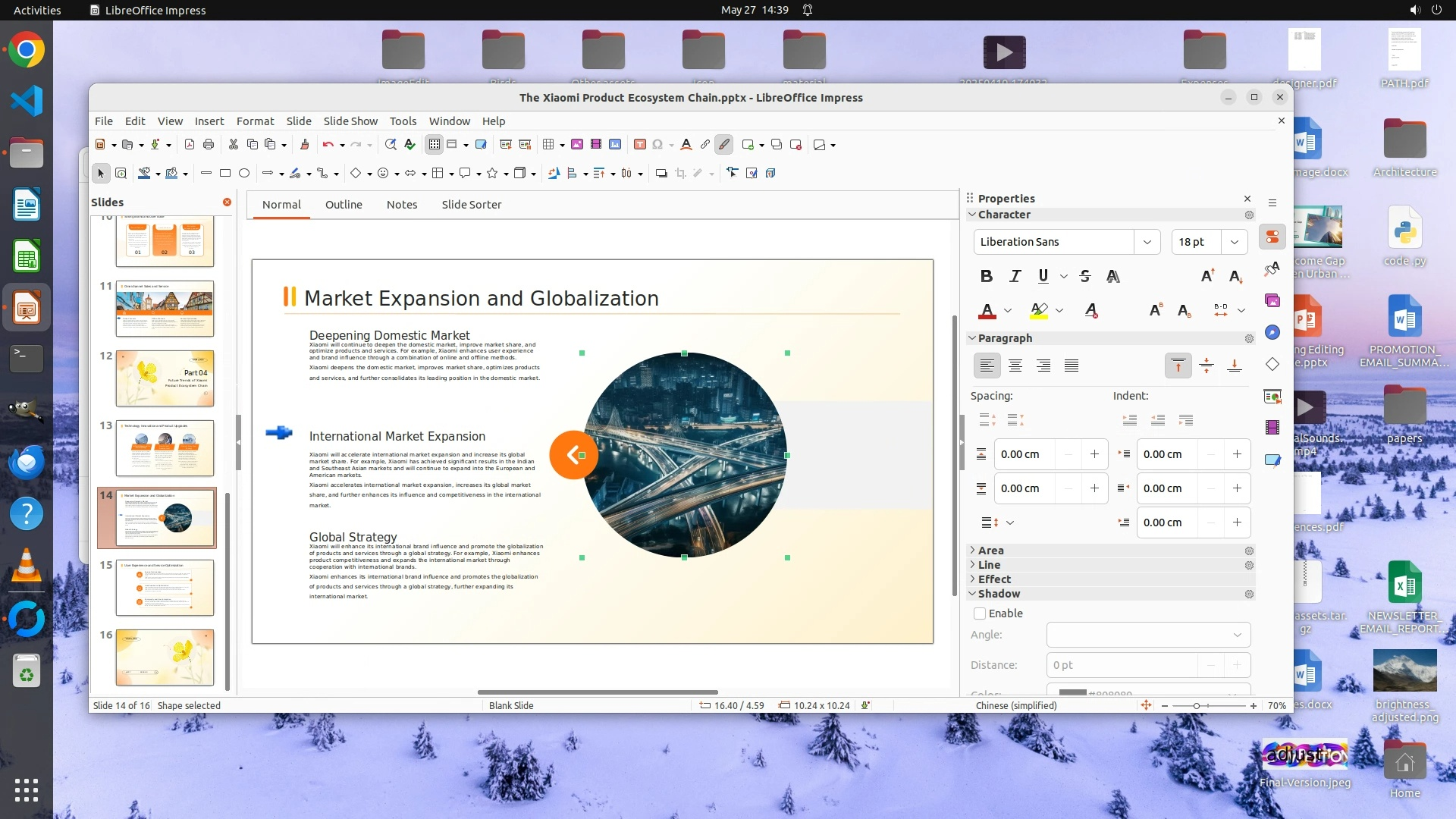This screenshot has width=1456, height=819.
Task: Switch to the Outline view tab
Action: click(x=344, y=205)
